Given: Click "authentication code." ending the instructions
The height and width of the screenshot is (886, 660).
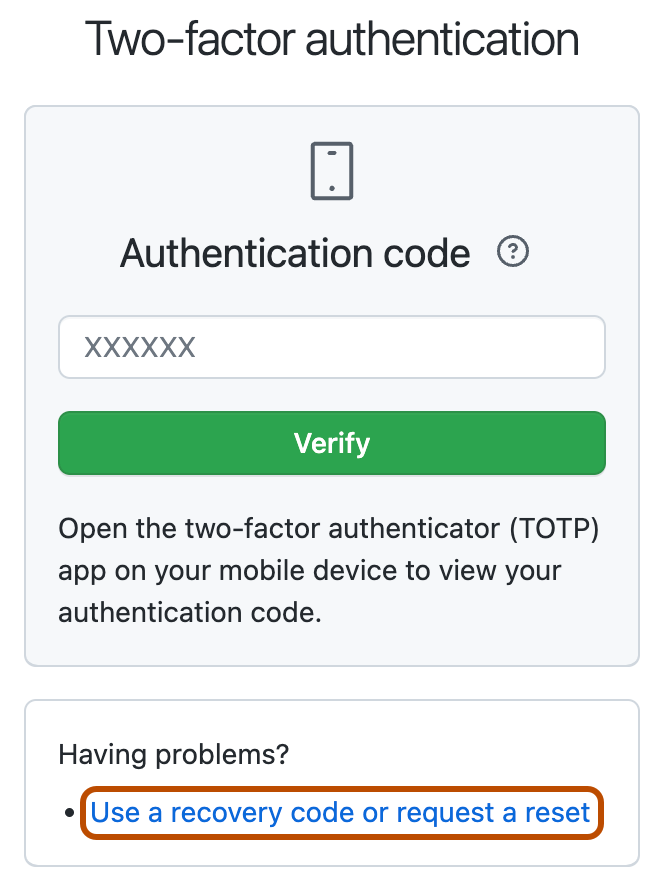Looking at the screenshot, I should pyautogui.click(x=190, y=612).
